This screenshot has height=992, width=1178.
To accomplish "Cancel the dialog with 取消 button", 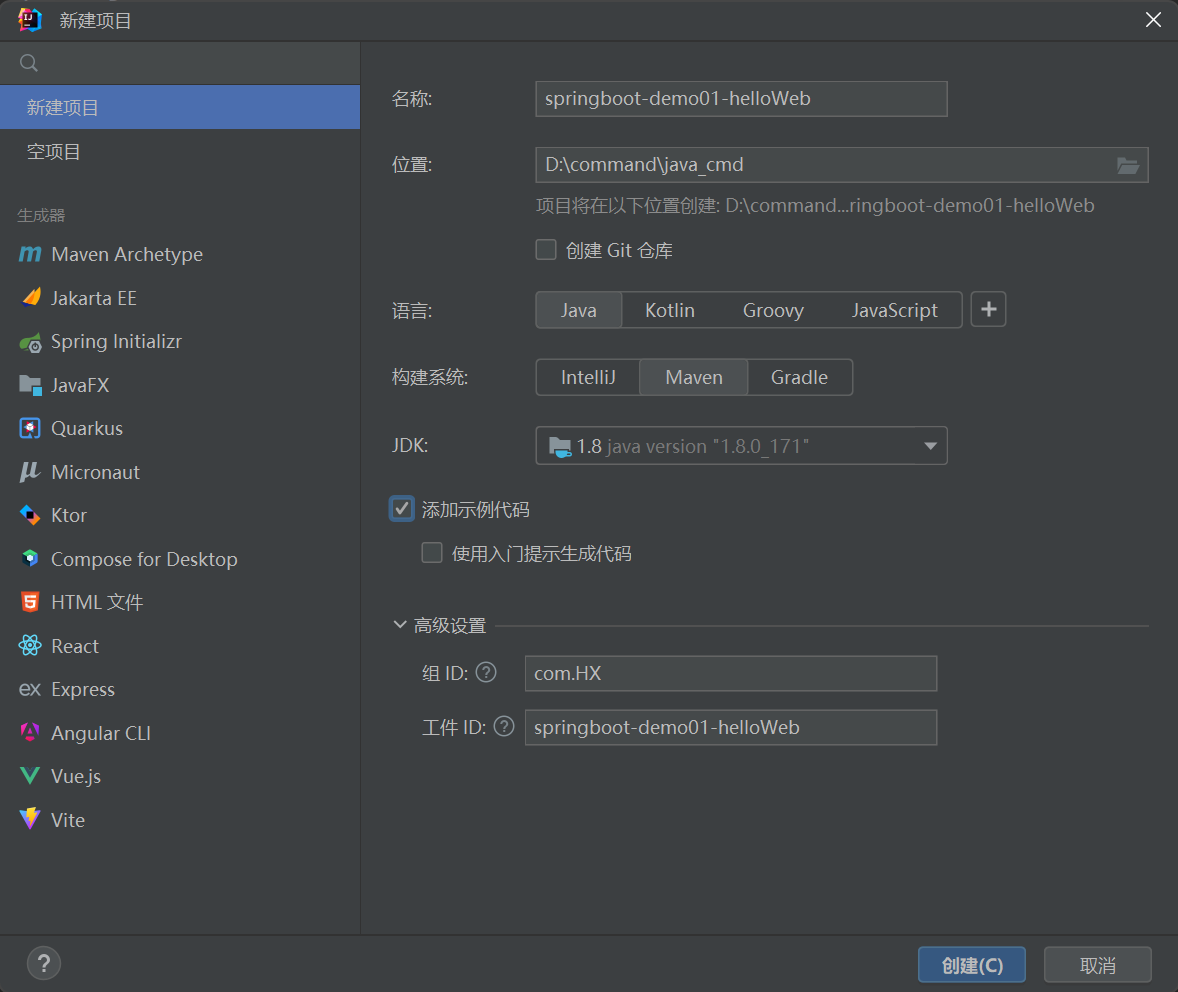I will click(x=1097, y=965).
